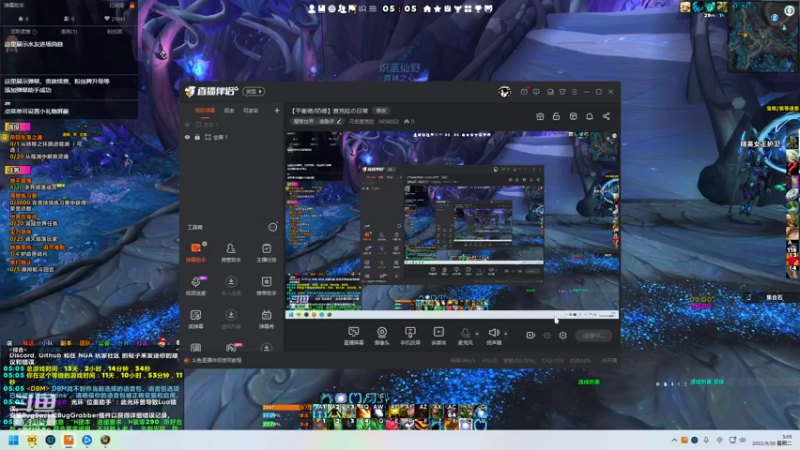The width and height of the screenshot is (800, 450).
Task: Edit the game category tag with pencil
Action: (317, 121)
